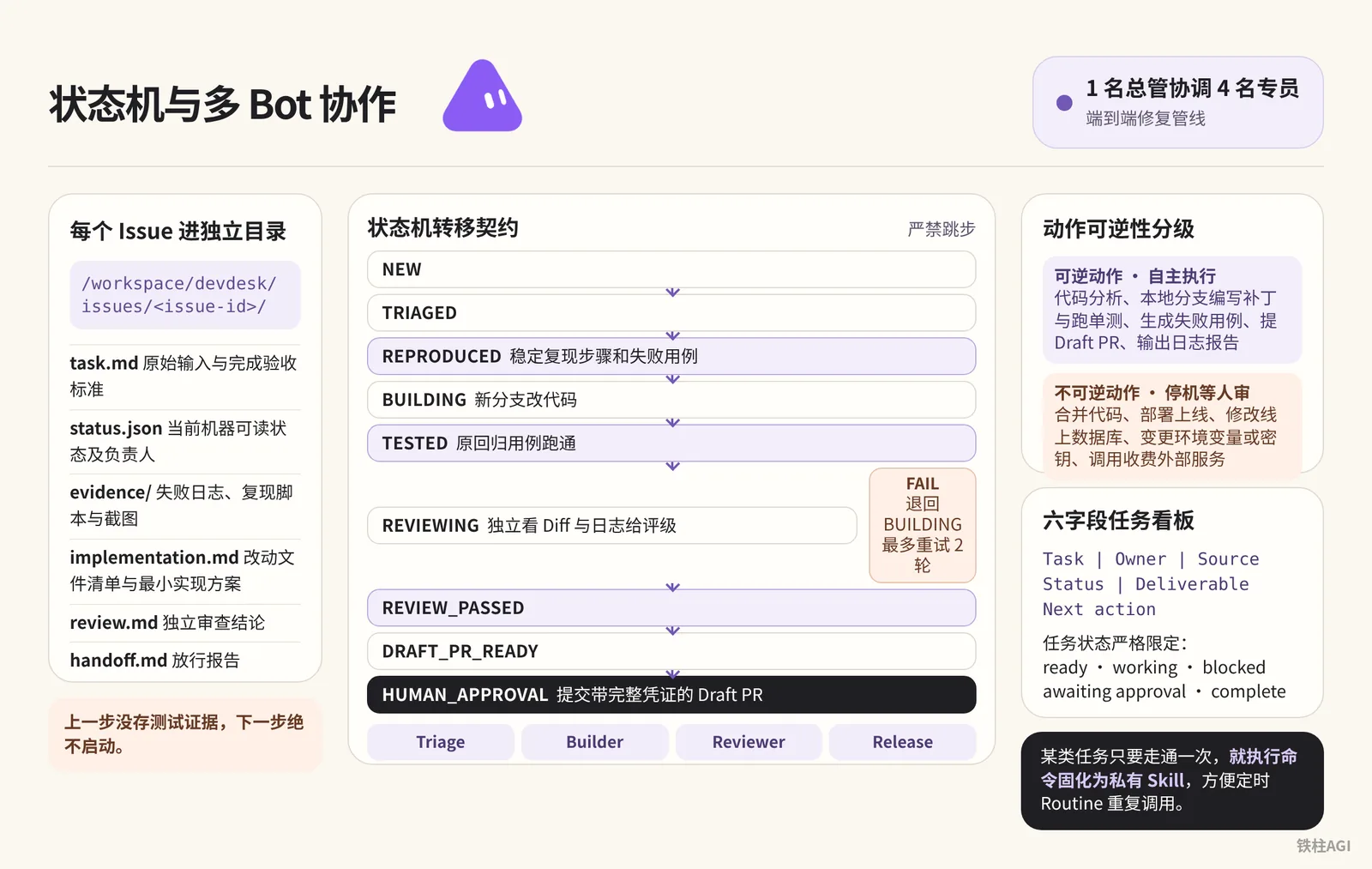Click the 不可逆动作 · 停机等人审 card
1372x869 pixels.
(1172, 425)
